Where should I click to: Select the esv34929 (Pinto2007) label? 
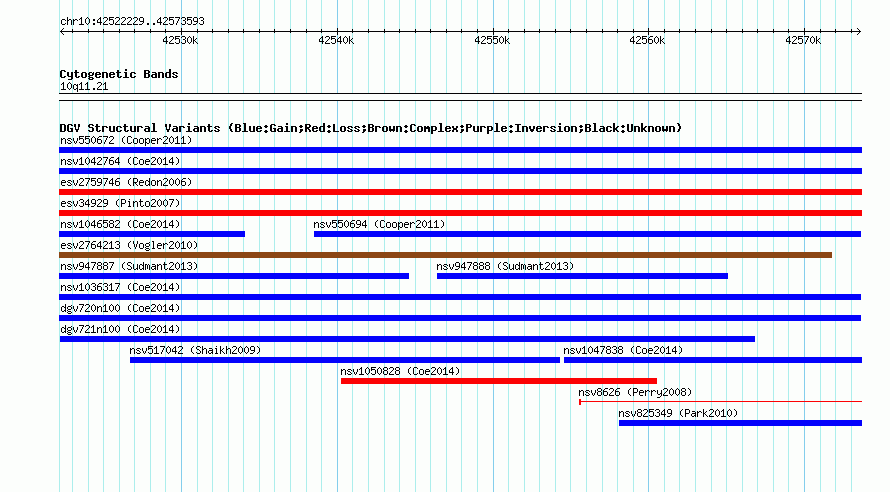120,203
